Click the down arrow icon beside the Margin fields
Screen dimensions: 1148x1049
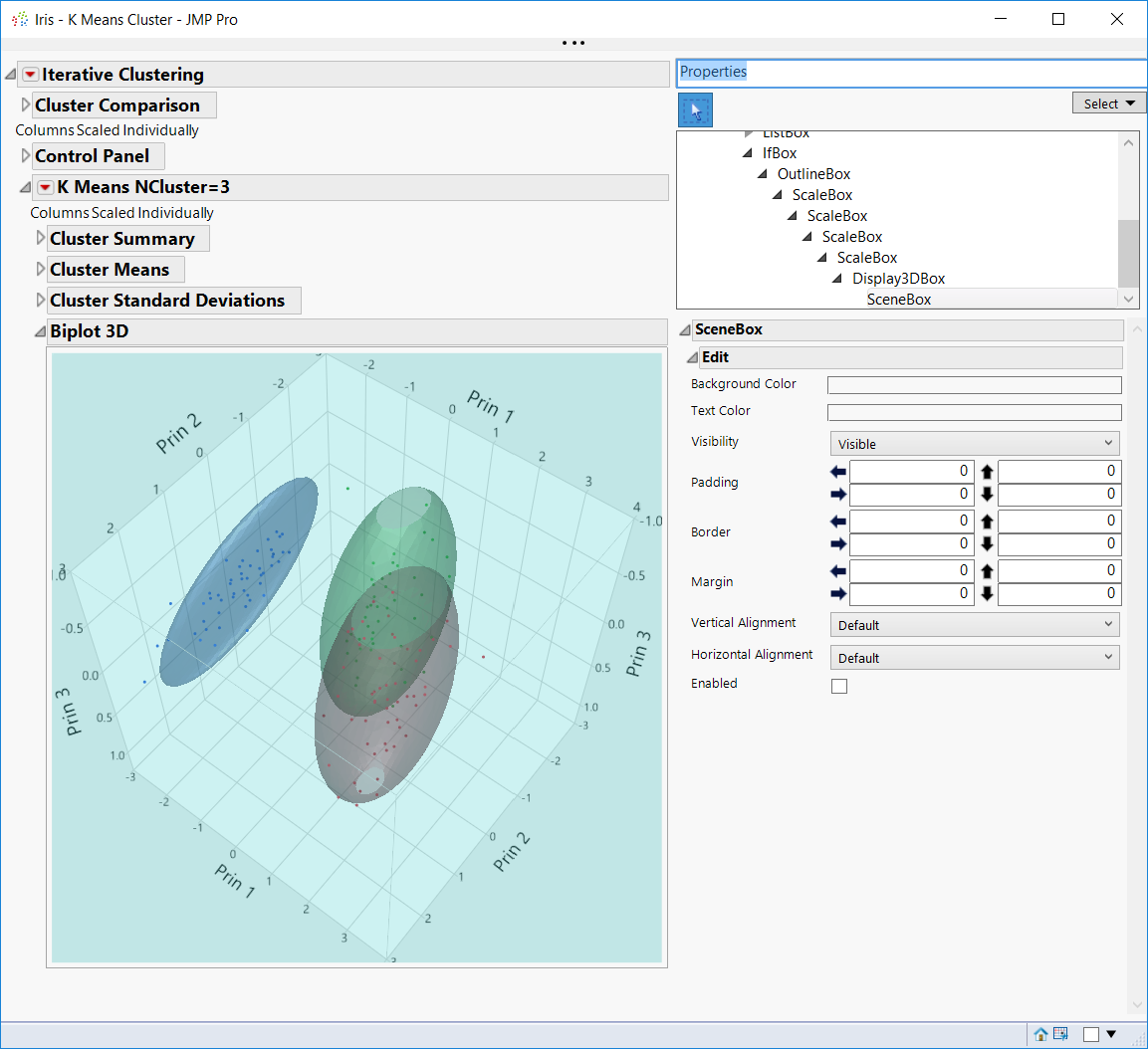pos(985,593)
